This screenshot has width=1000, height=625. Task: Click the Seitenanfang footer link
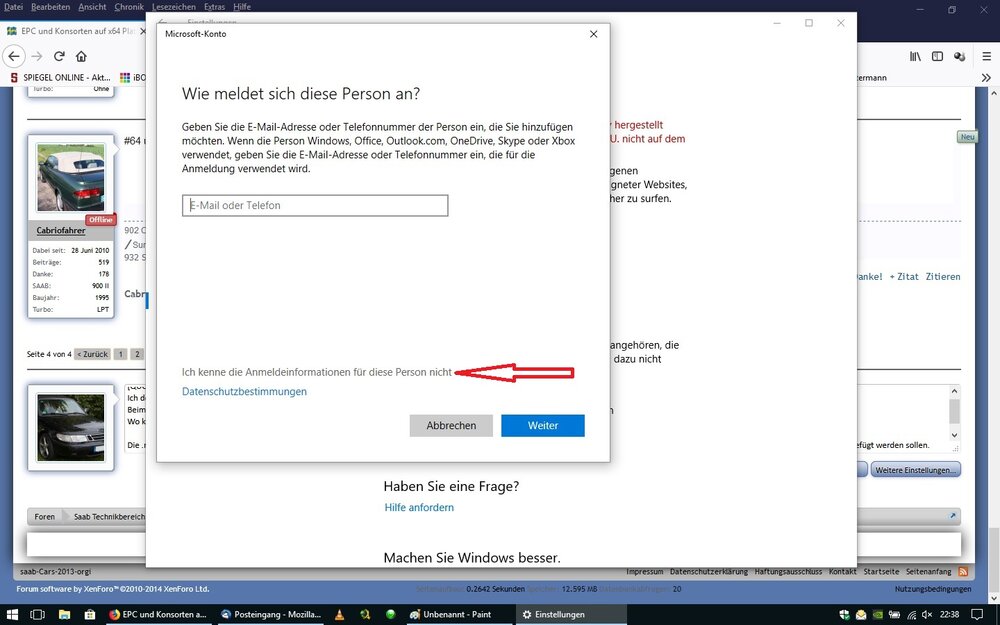[x=929, y=572]
